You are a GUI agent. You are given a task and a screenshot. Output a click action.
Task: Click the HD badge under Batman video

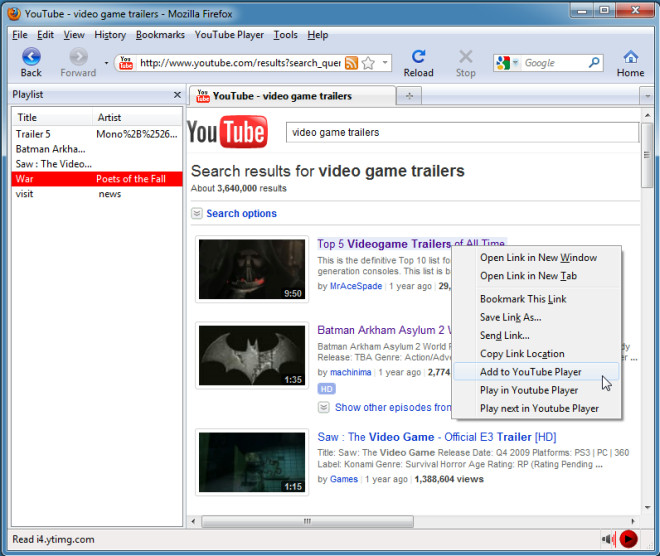(x=327, y=389)
